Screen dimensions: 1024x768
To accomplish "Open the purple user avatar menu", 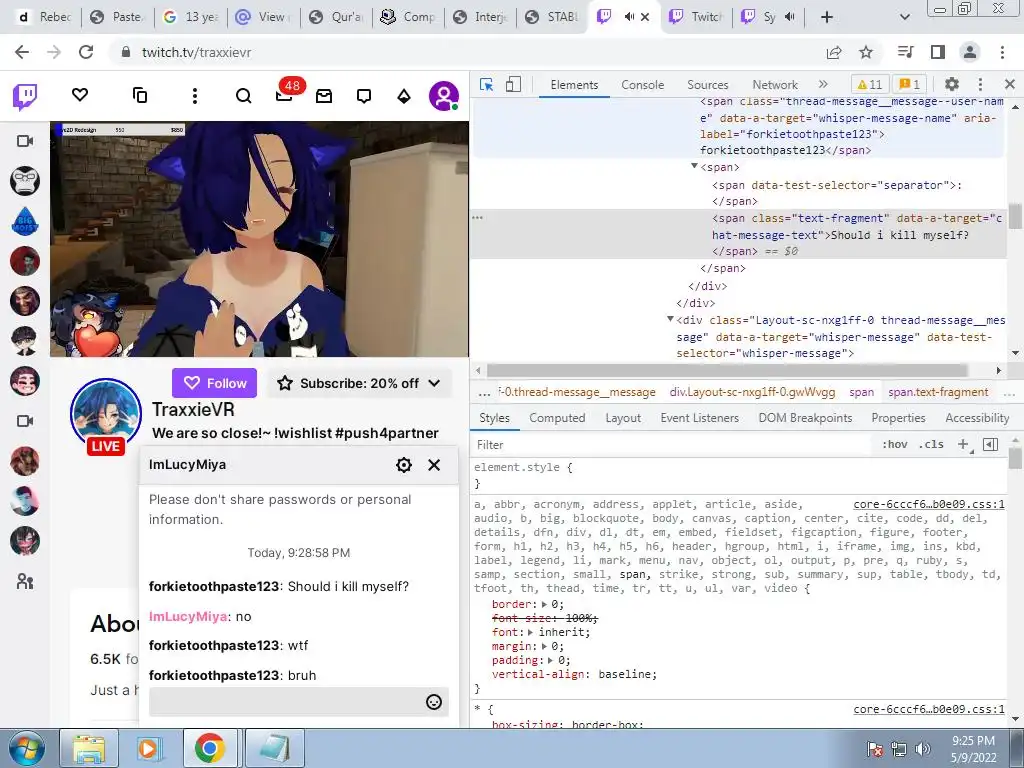I will (443, 96).
